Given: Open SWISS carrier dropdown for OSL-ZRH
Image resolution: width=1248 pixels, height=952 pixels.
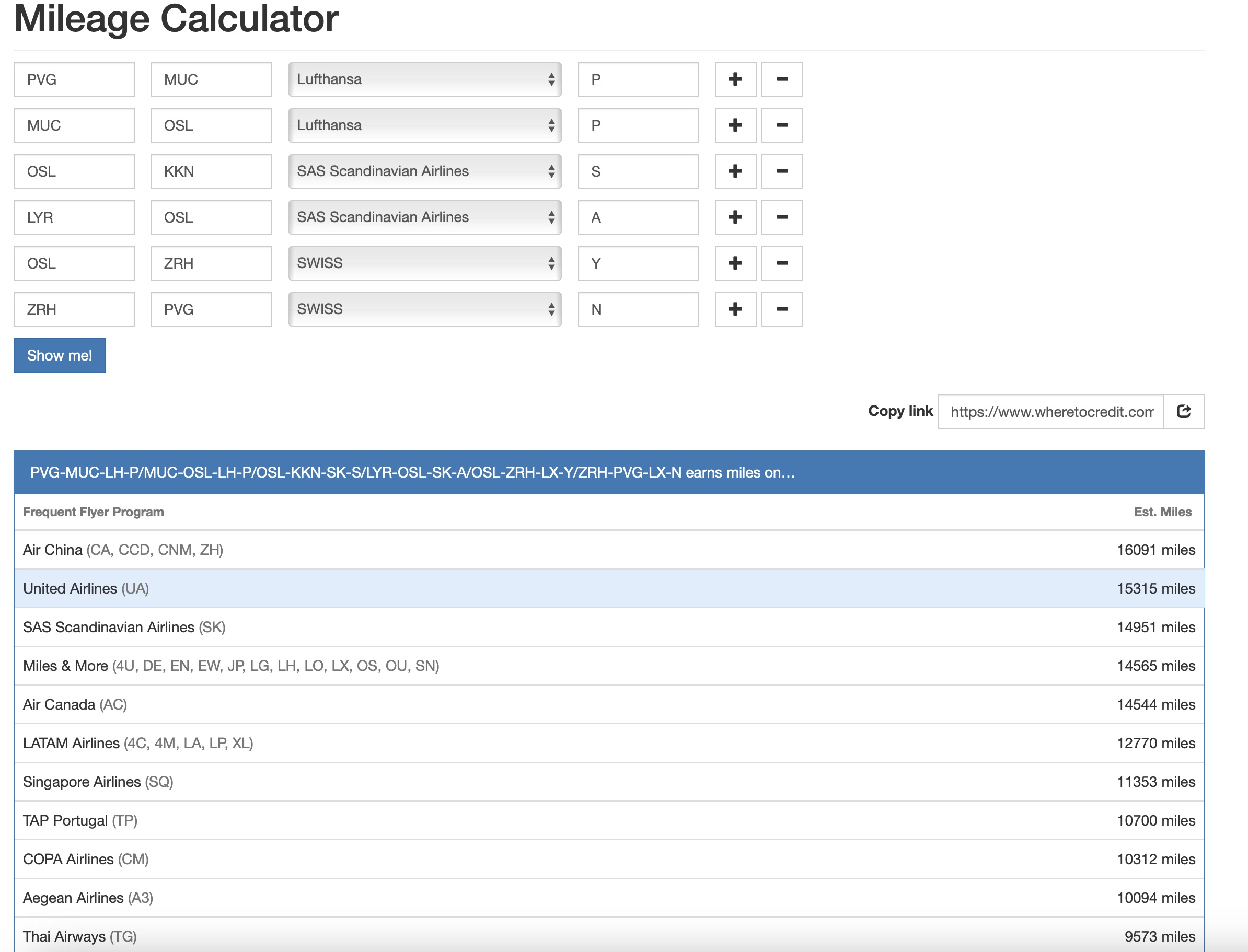Looking at the screenshot, I should click(425, 263).
